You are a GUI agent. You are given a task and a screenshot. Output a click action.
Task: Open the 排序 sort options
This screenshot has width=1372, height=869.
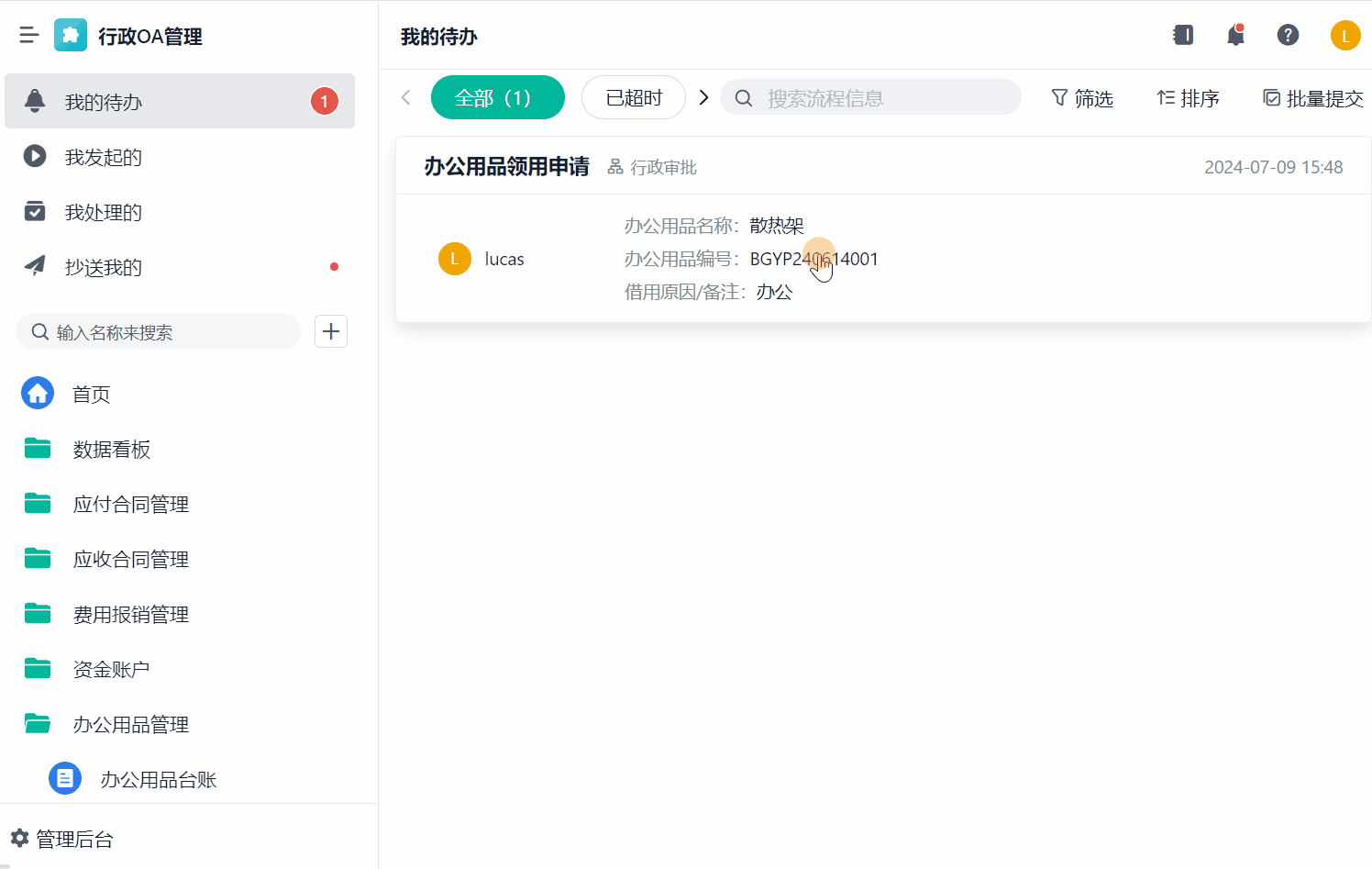[1188, 98]
